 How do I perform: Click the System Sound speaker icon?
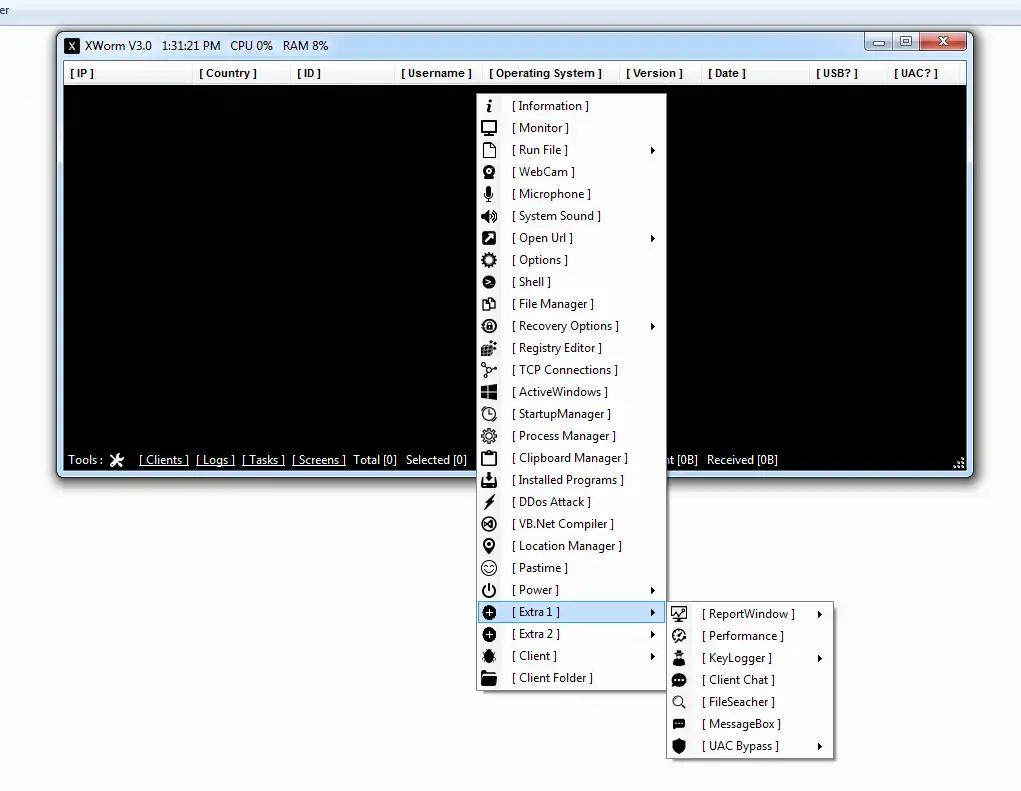pyautogui.click(x=488, y=215)
